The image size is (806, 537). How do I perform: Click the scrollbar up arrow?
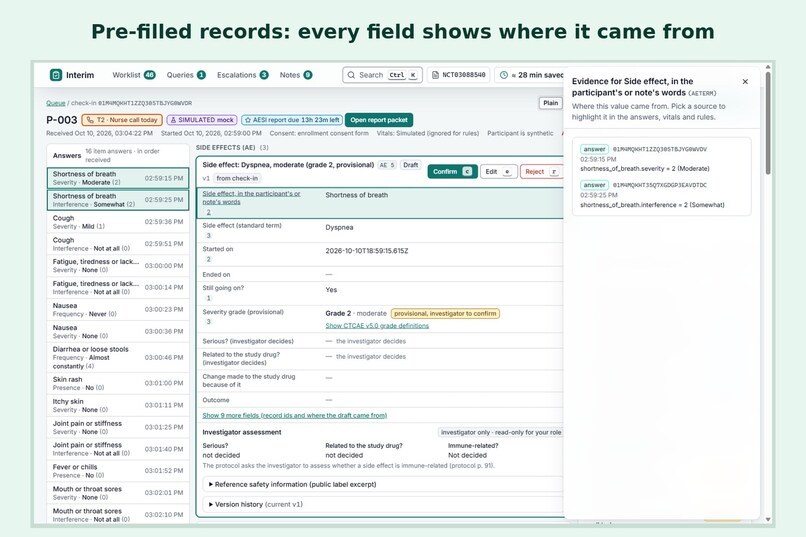coord(768,67)
